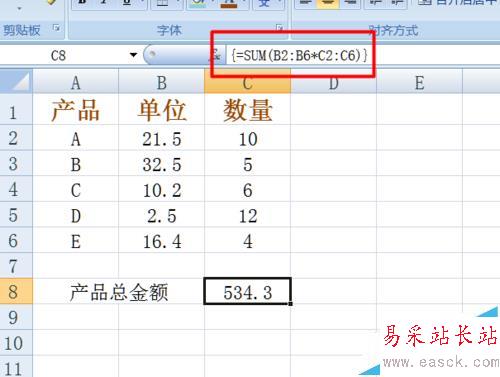Screen dimensions: 500x377
Task: Click the total cell showing 534.3
Action: (x=247, y=291)
